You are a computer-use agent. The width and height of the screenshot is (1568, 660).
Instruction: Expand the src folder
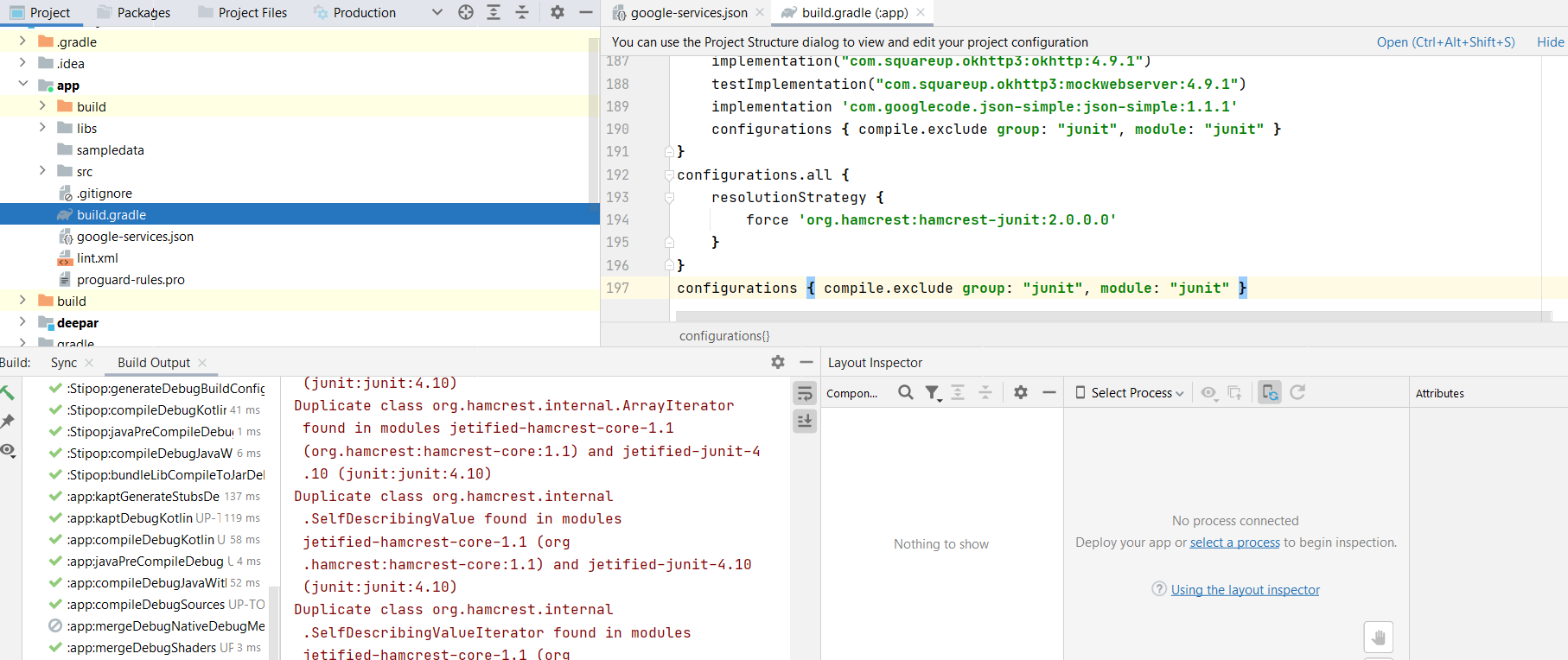(x=42, y=170)
